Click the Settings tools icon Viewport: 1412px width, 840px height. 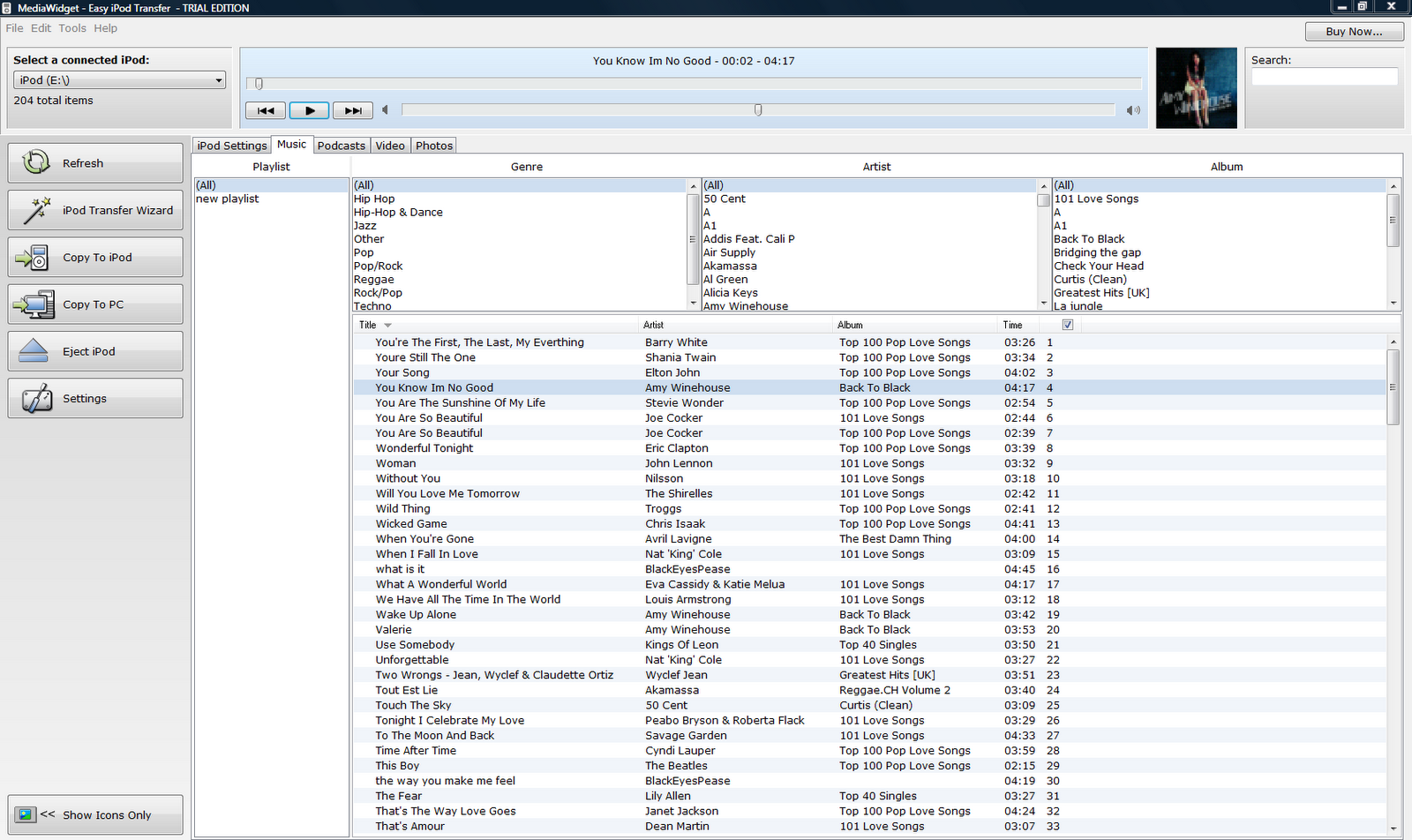click(36, 399)
